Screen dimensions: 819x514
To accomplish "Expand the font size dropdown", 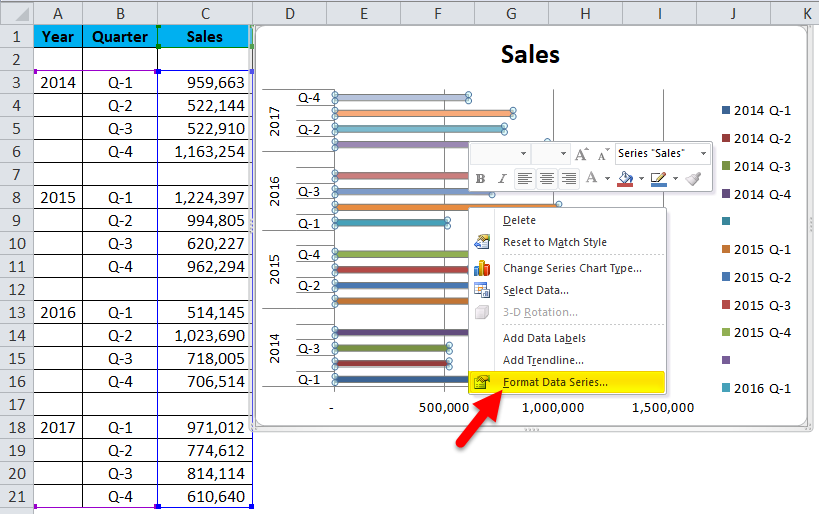I will (x=563, y=154).
